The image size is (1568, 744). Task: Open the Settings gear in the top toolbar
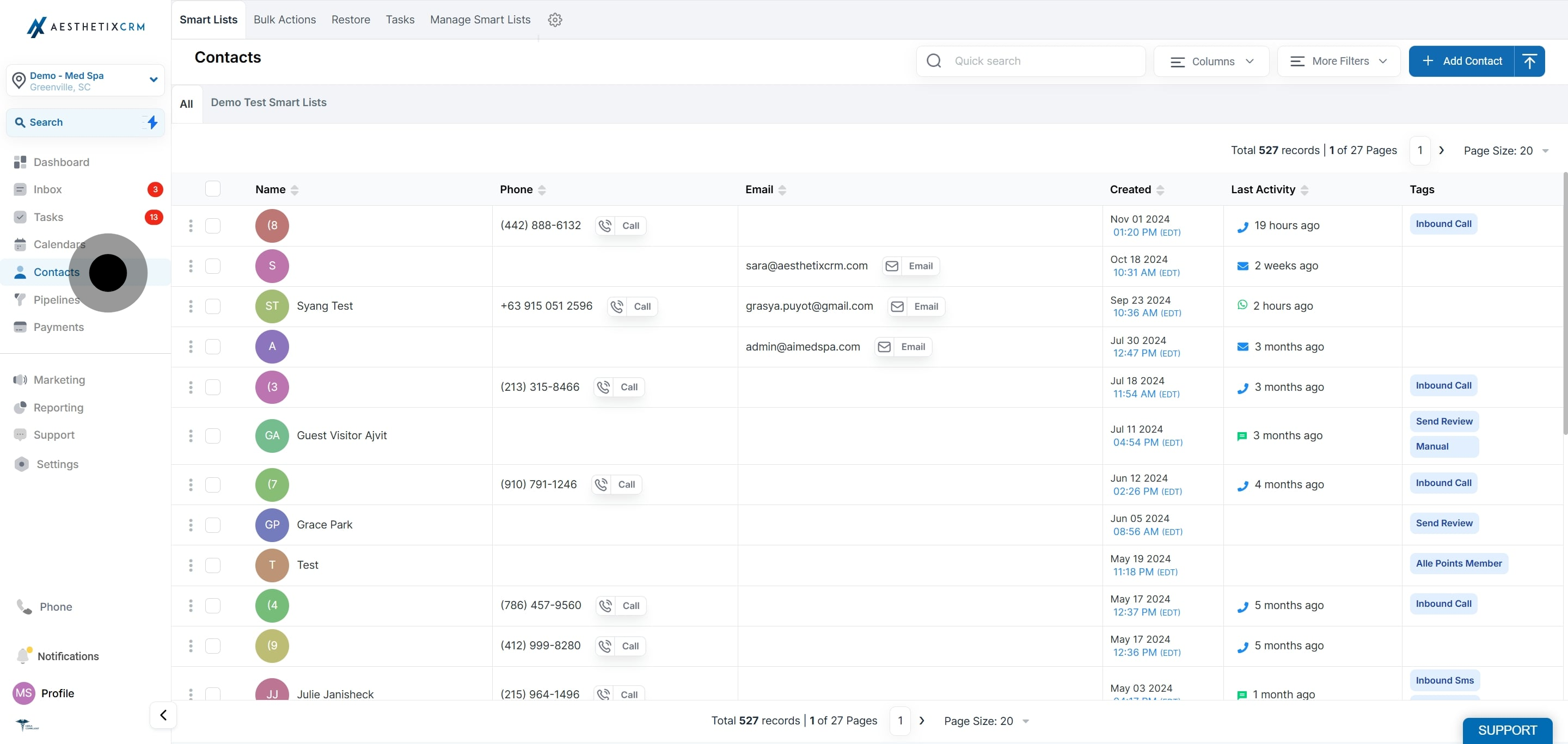click(555, 20)
